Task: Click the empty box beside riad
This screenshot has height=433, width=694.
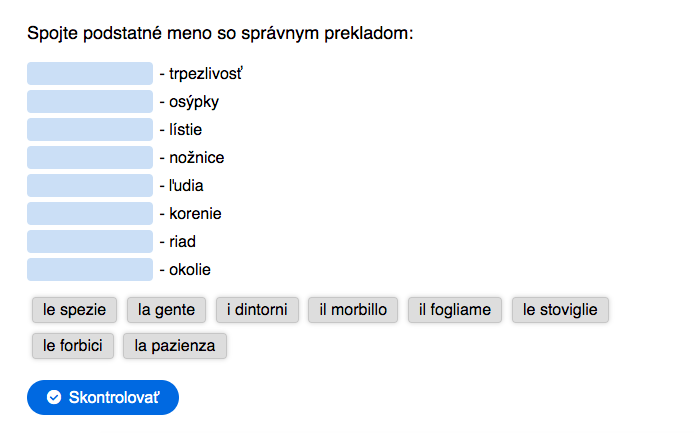Action: point(90,241)
